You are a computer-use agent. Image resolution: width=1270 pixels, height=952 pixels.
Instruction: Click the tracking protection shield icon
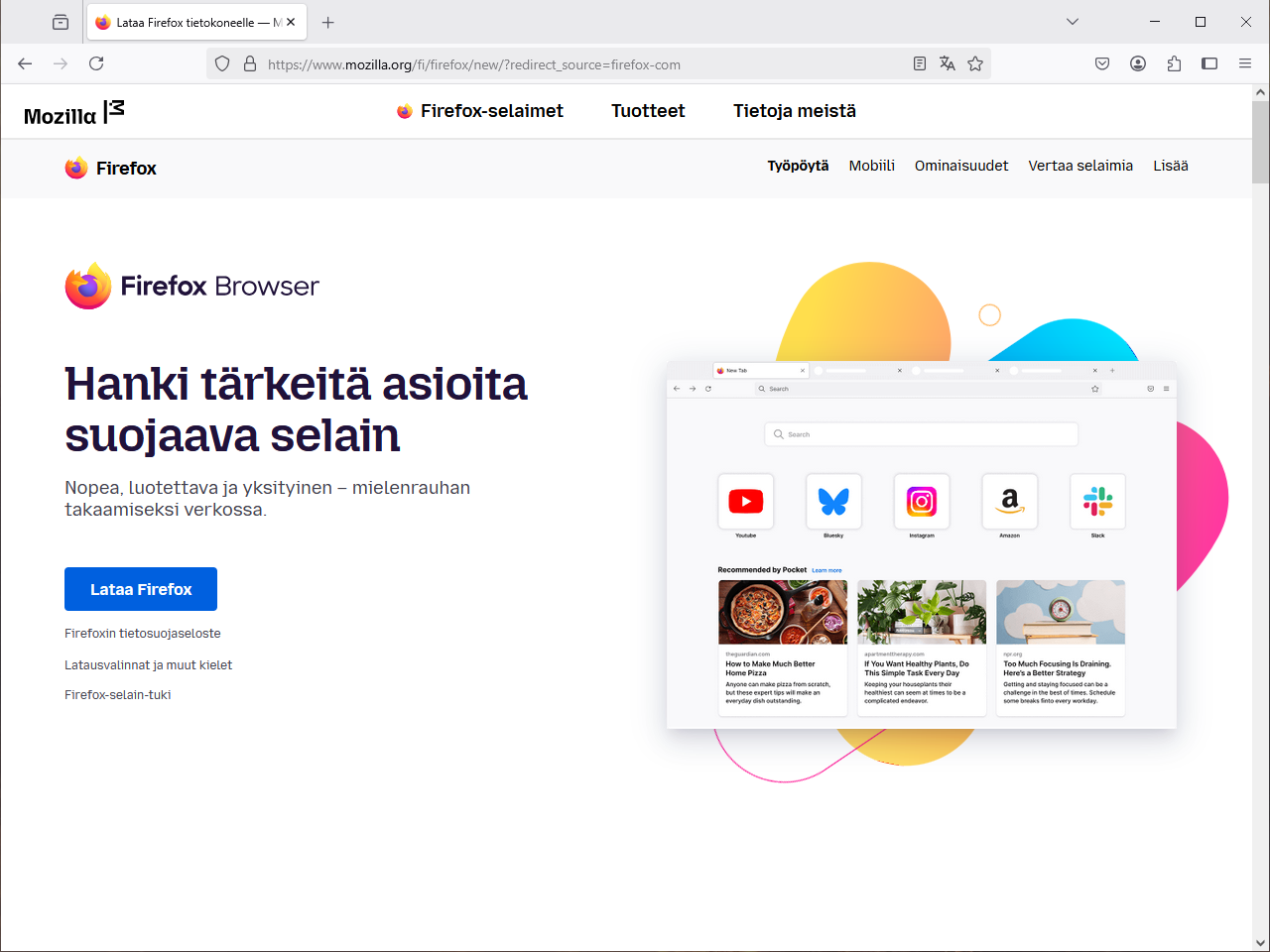[x=222, y=63]
